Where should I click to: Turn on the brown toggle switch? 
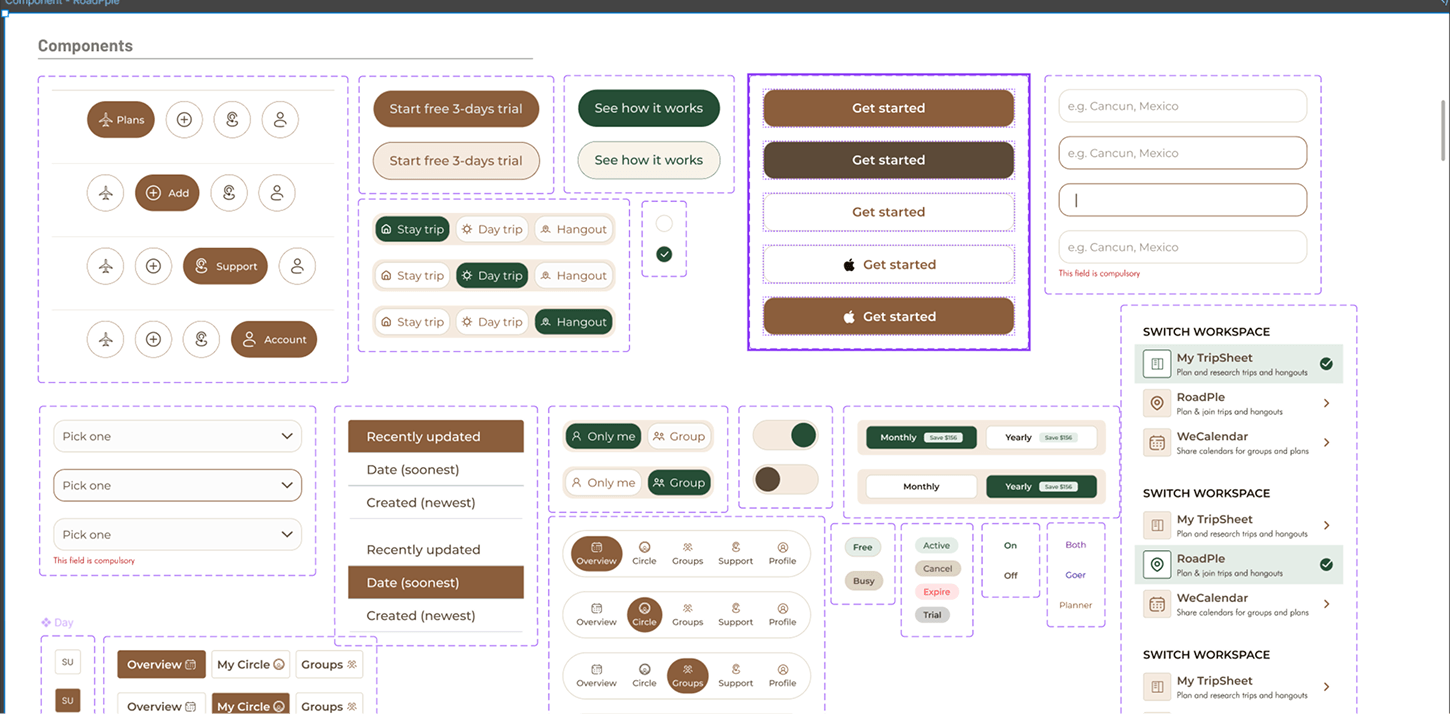pos(785,479)
